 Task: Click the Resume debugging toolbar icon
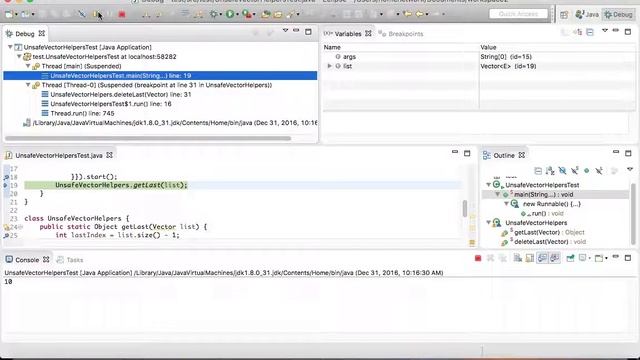pyautogui.click(x=96, y=15)
